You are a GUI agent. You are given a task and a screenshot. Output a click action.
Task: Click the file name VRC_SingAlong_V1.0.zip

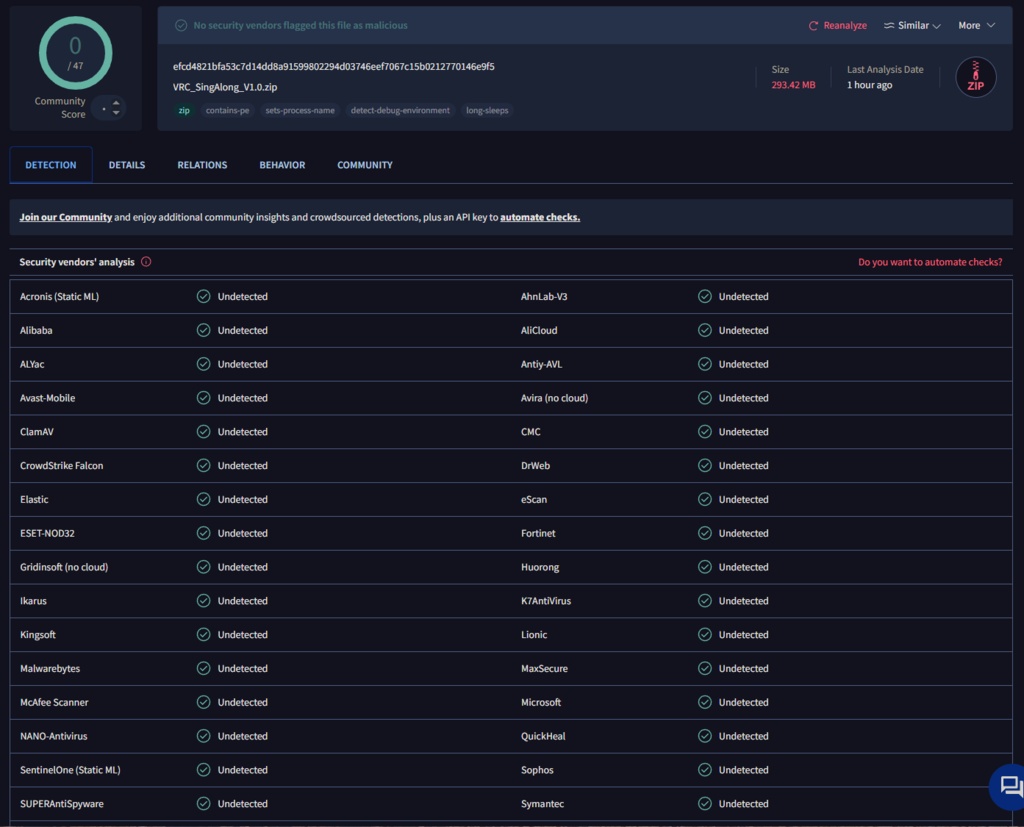(x=225, y=87)
